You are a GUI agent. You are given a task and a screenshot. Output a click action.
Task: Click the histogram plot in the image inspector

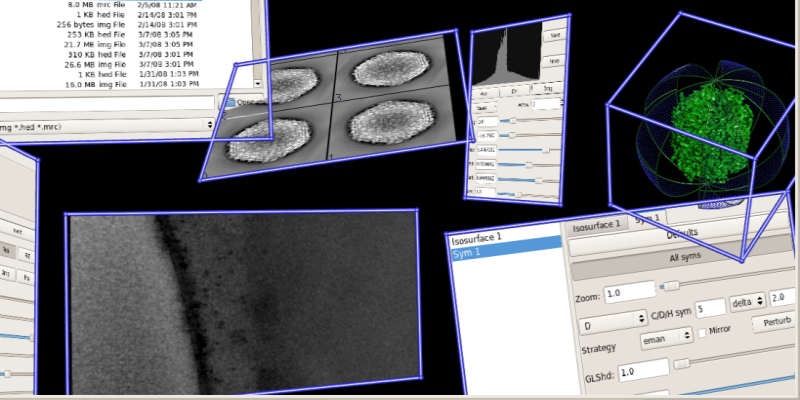point(507,54)
